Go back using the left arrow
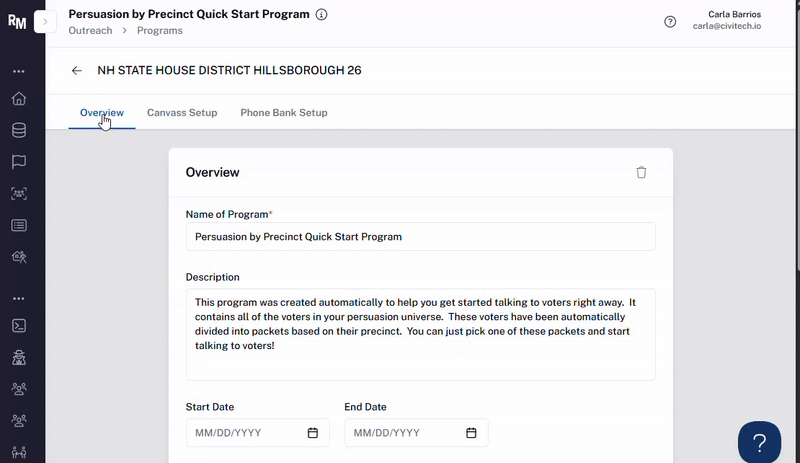 click(x=77, y=70)
